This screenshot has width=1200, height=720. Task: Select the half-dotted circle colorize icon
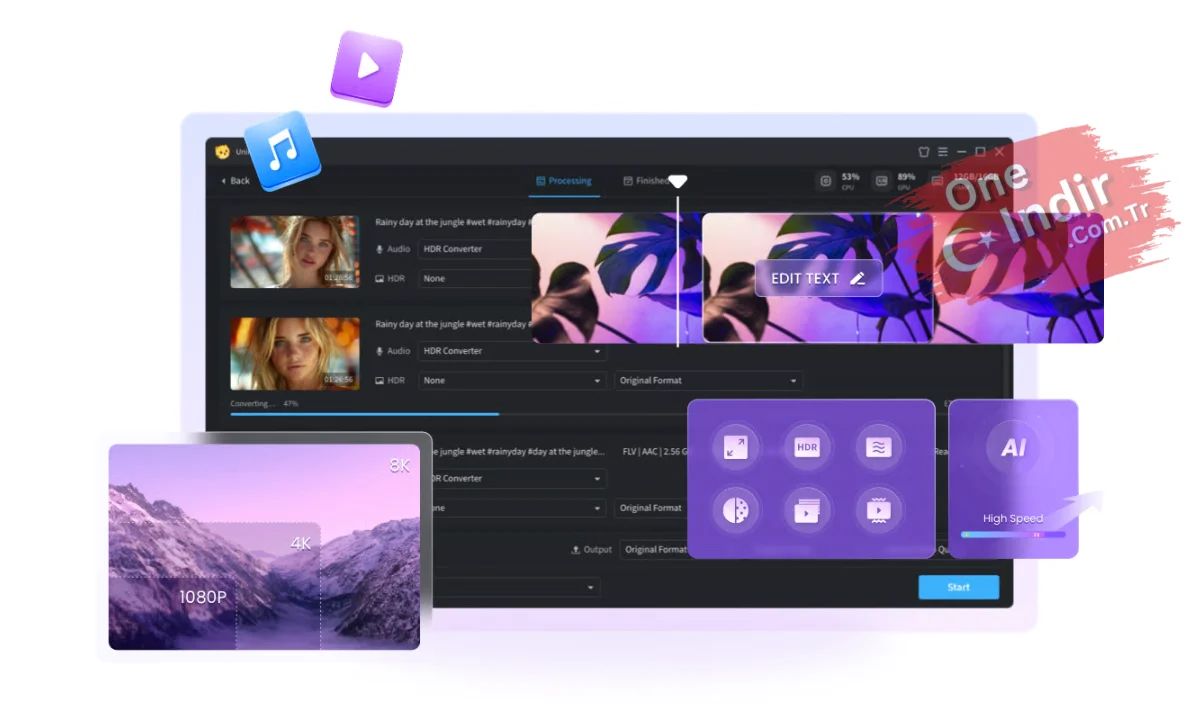tap(737, 510)
